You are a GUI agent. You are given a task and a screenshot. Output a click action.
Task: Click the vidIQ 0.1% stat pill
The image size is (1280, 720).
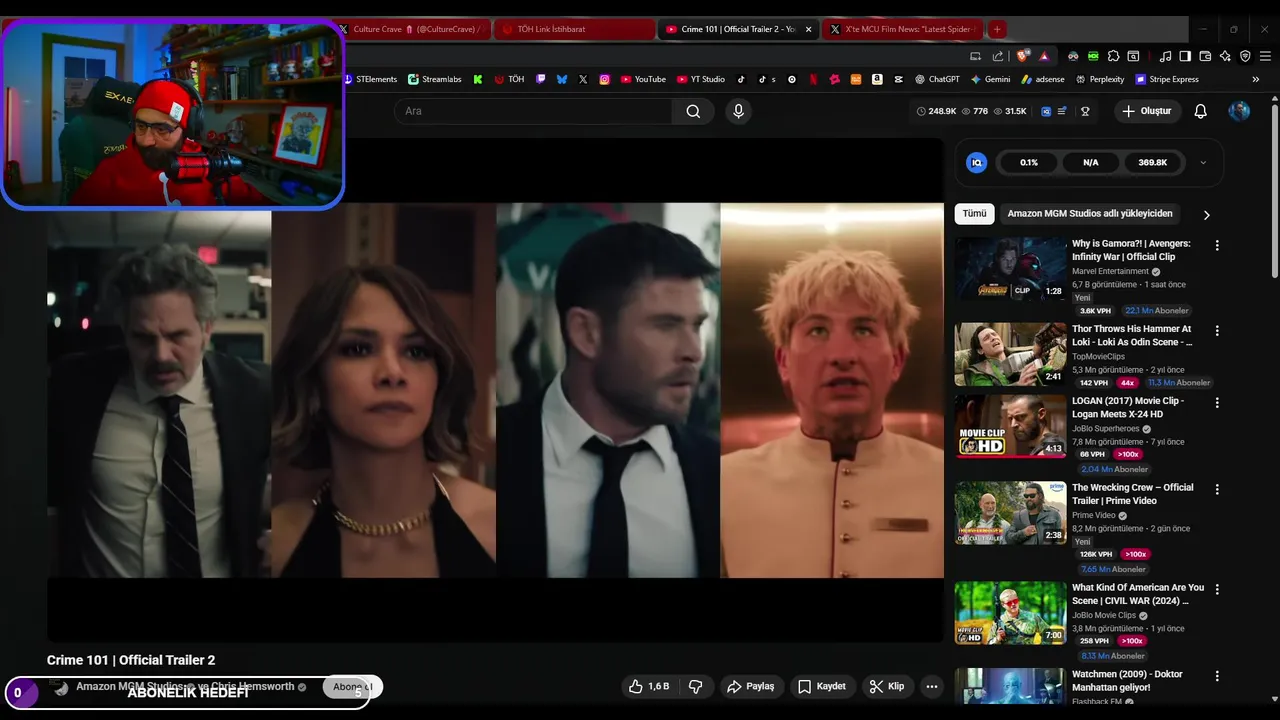(1029, 162)
